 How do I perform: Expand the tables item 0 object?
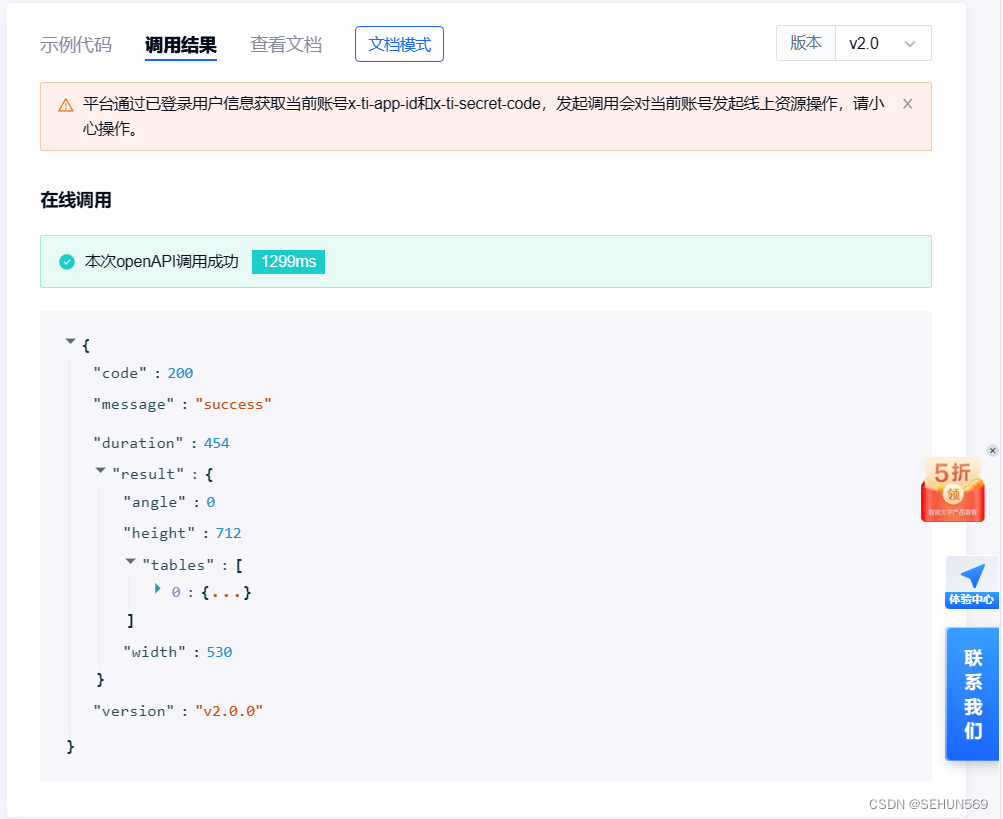tap(157, 588)
